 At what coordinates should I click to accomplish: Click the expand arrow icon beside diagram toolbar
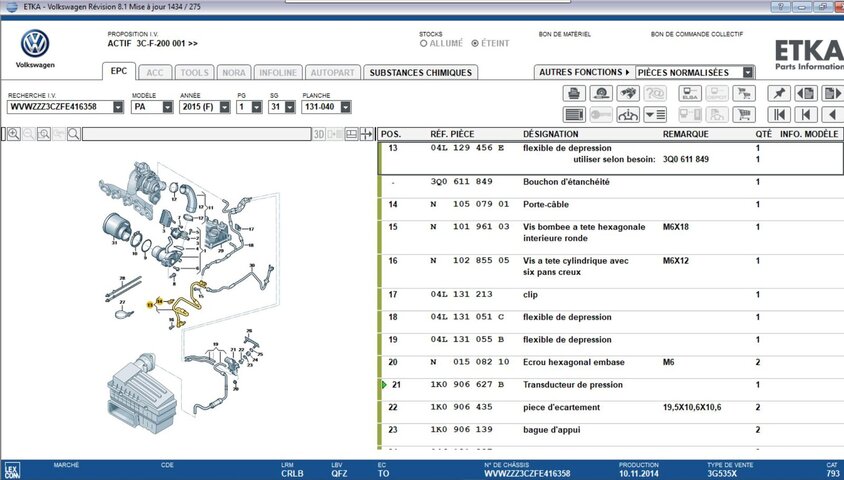367,134
